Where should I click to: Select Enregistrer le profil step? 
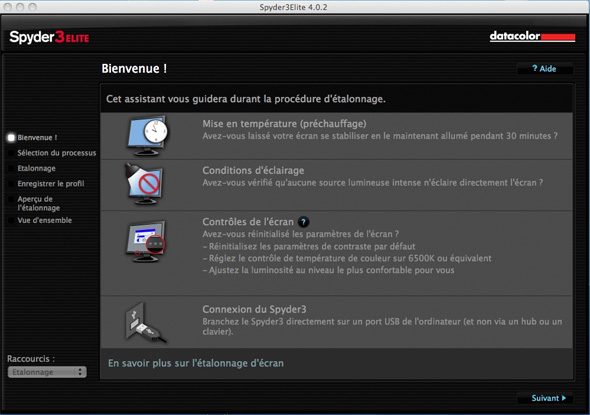click(51, 184)
